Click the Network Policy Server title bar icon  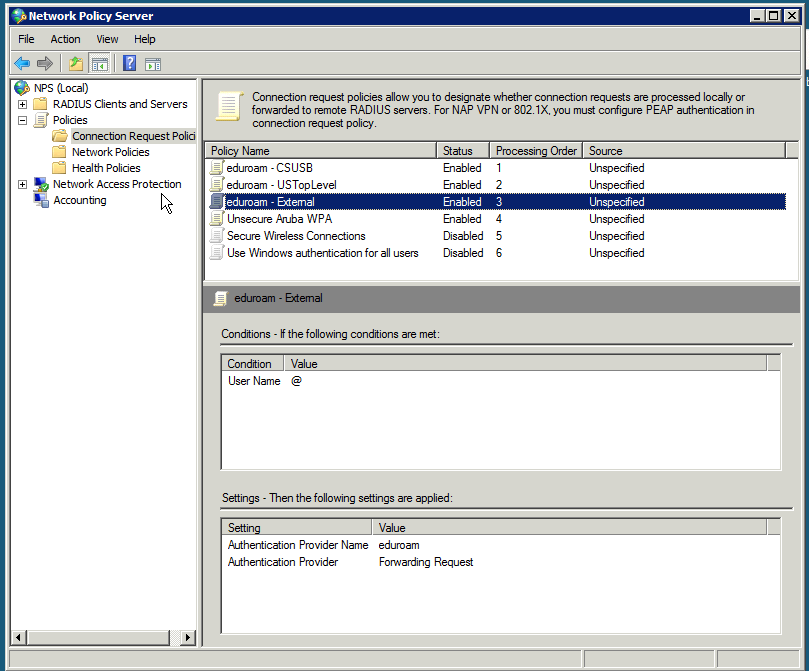[x=19, y=16]
